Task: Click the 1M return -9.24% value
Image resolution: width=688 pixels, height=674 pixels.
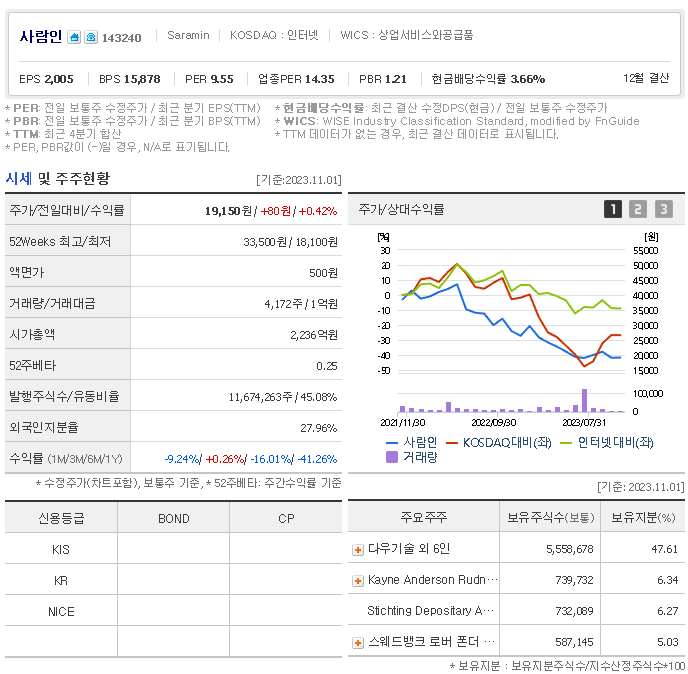Action: pyautogui.click(x=182, y=459)
